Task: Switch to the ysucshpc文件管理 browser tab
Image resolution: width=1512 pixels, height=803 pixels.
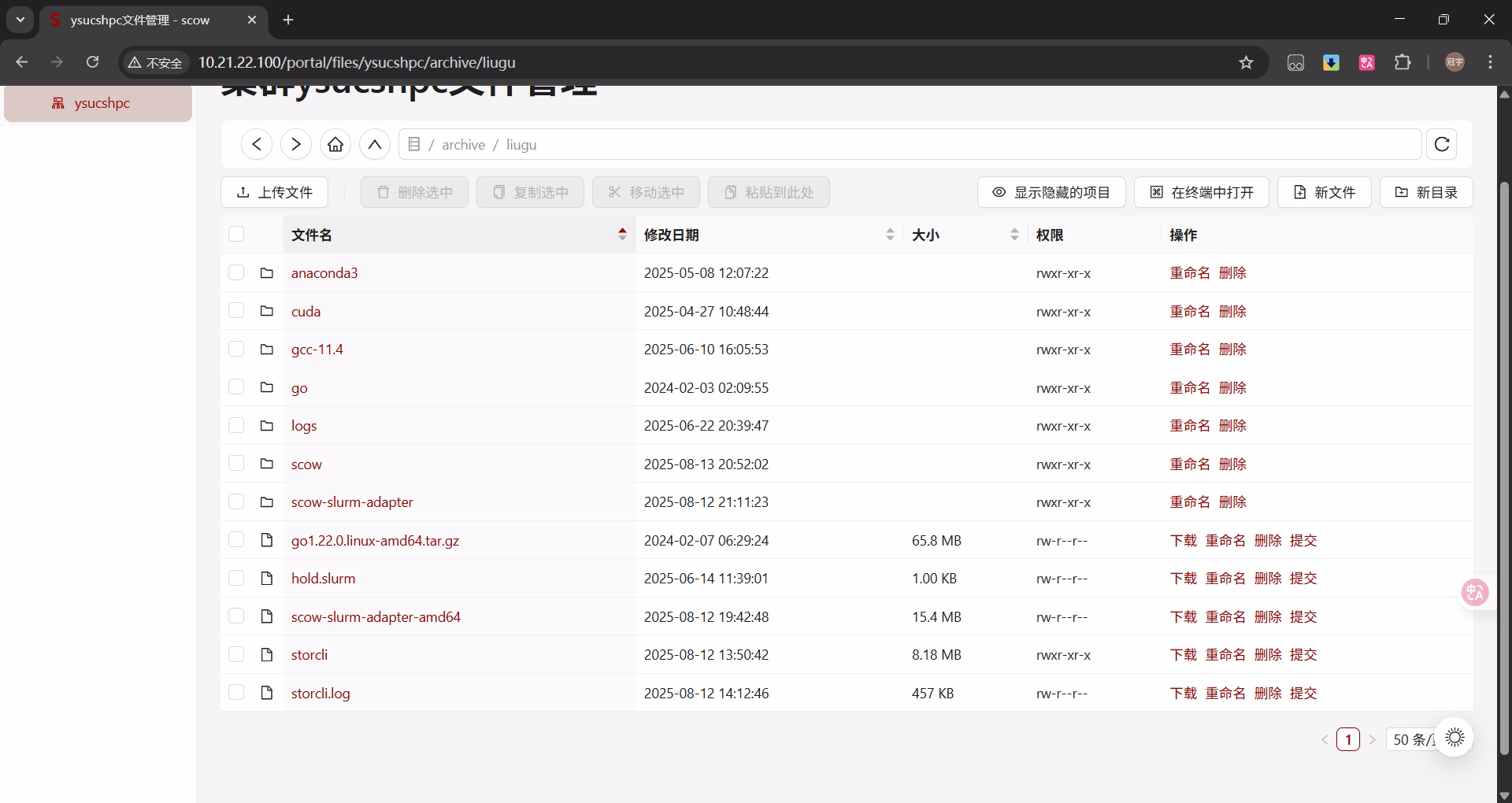Action: [140, 20]
